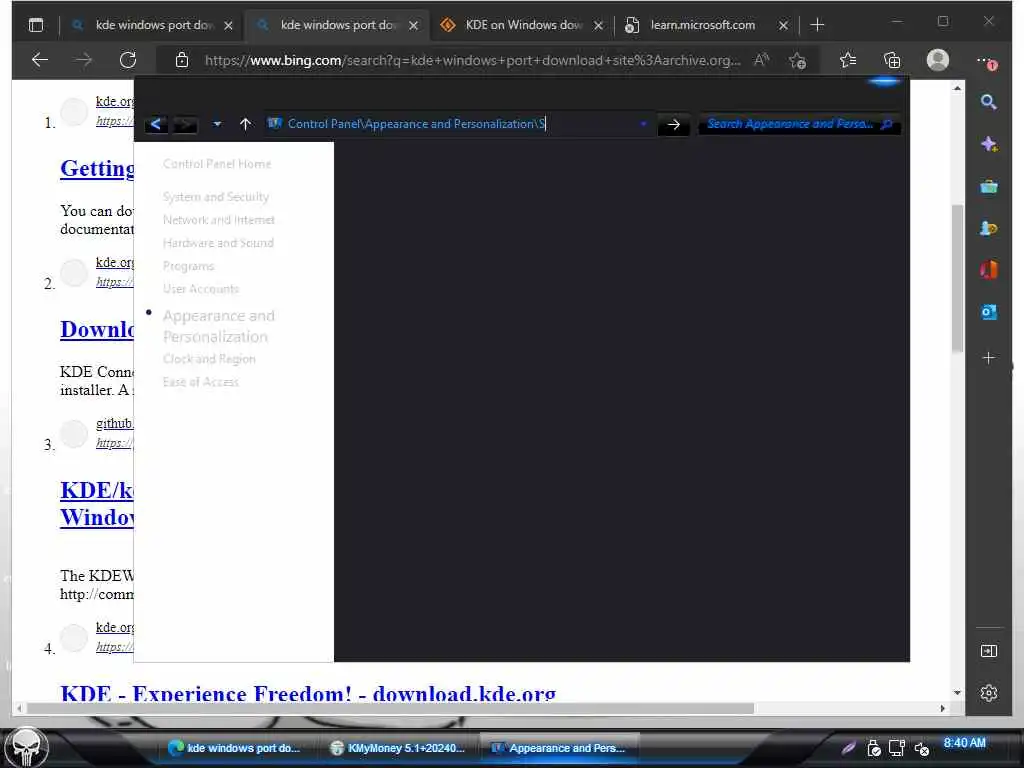This screenshot has width=1024, height=768.
Task: Expand the Control Panel address history dropdown
Action: click(643, 124)
